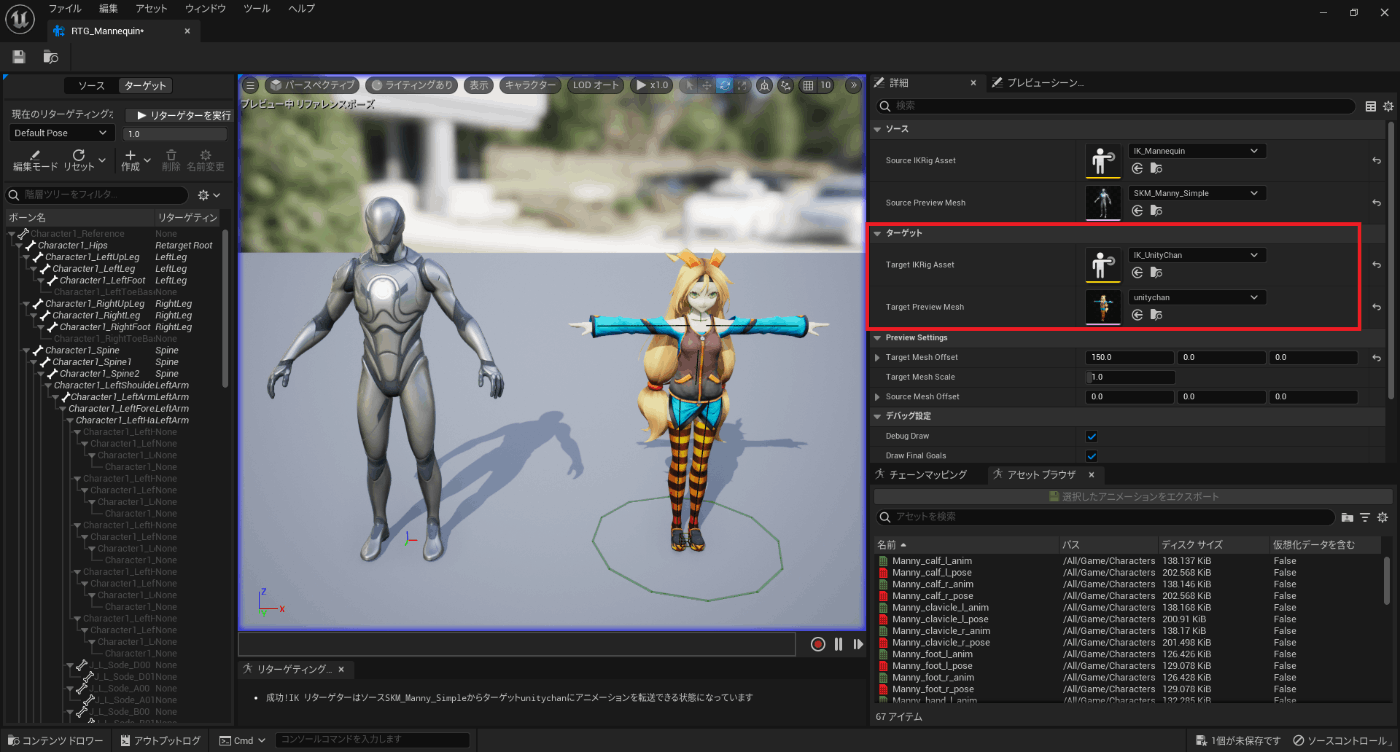
Task: Select the viewport scale tool
Action: tap(742, 85)
